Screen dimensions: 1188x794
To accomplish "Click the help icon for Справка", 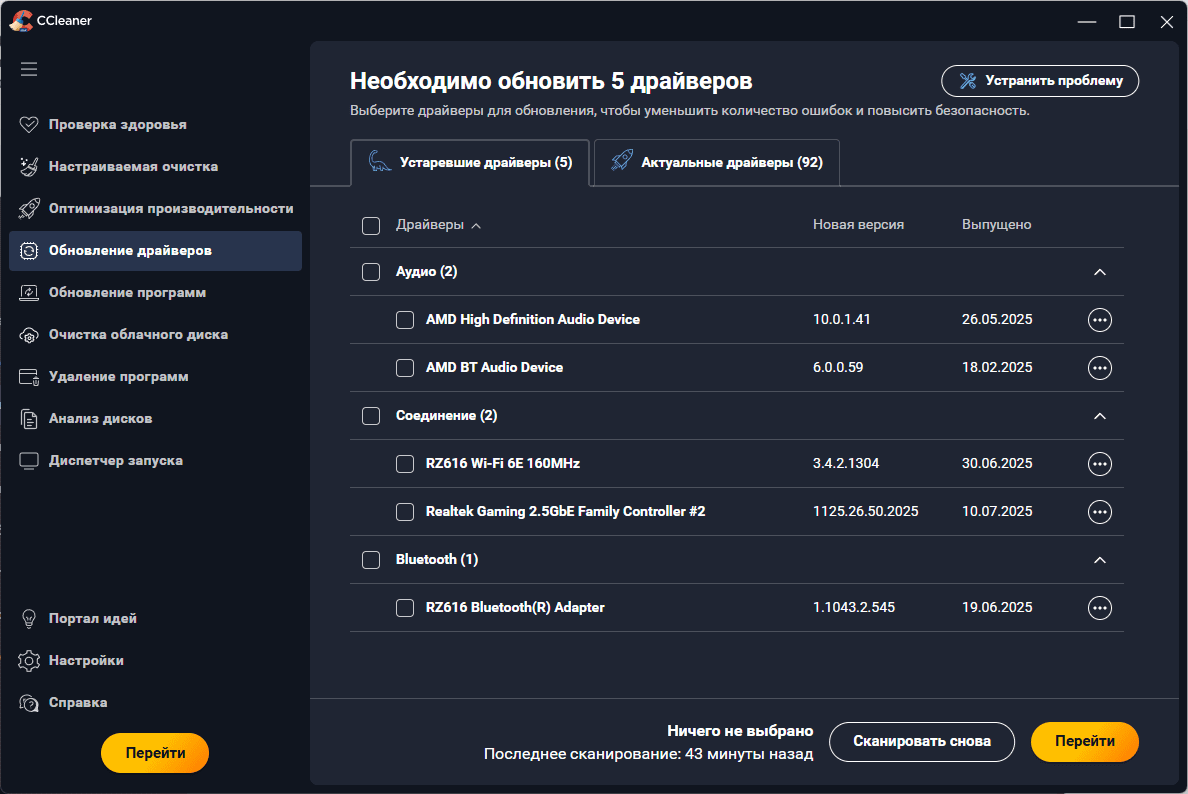I will (x=29, y=703).
